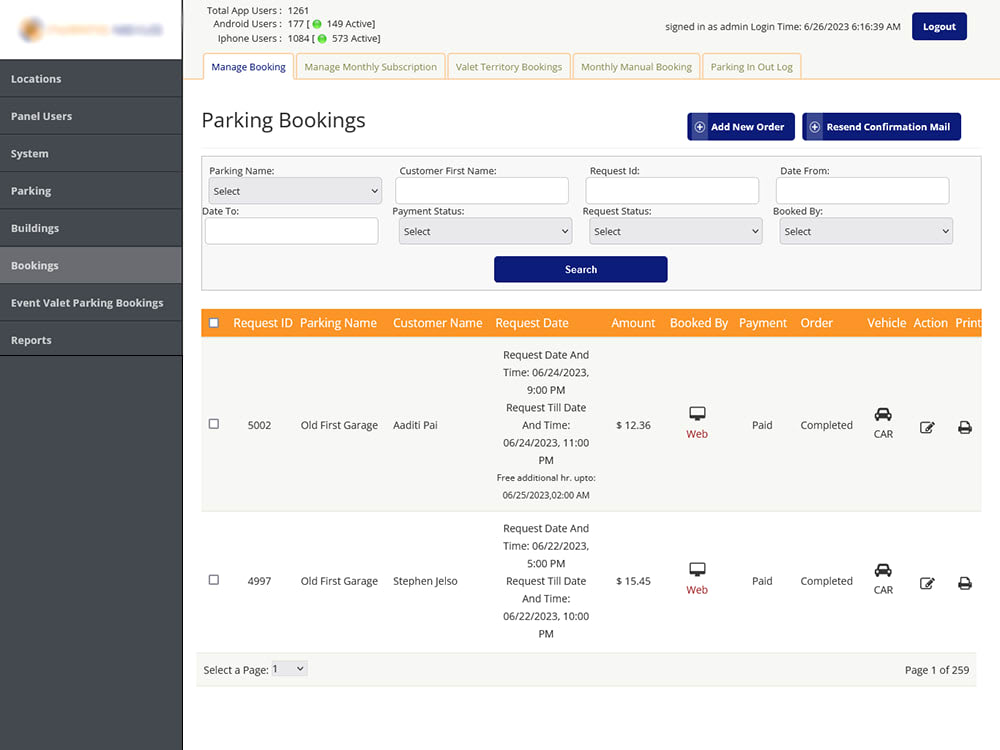The width and height of the screenshot is (1000, 750).
Task: Expand the Payment Status dropdown
Action: point(485,230)
